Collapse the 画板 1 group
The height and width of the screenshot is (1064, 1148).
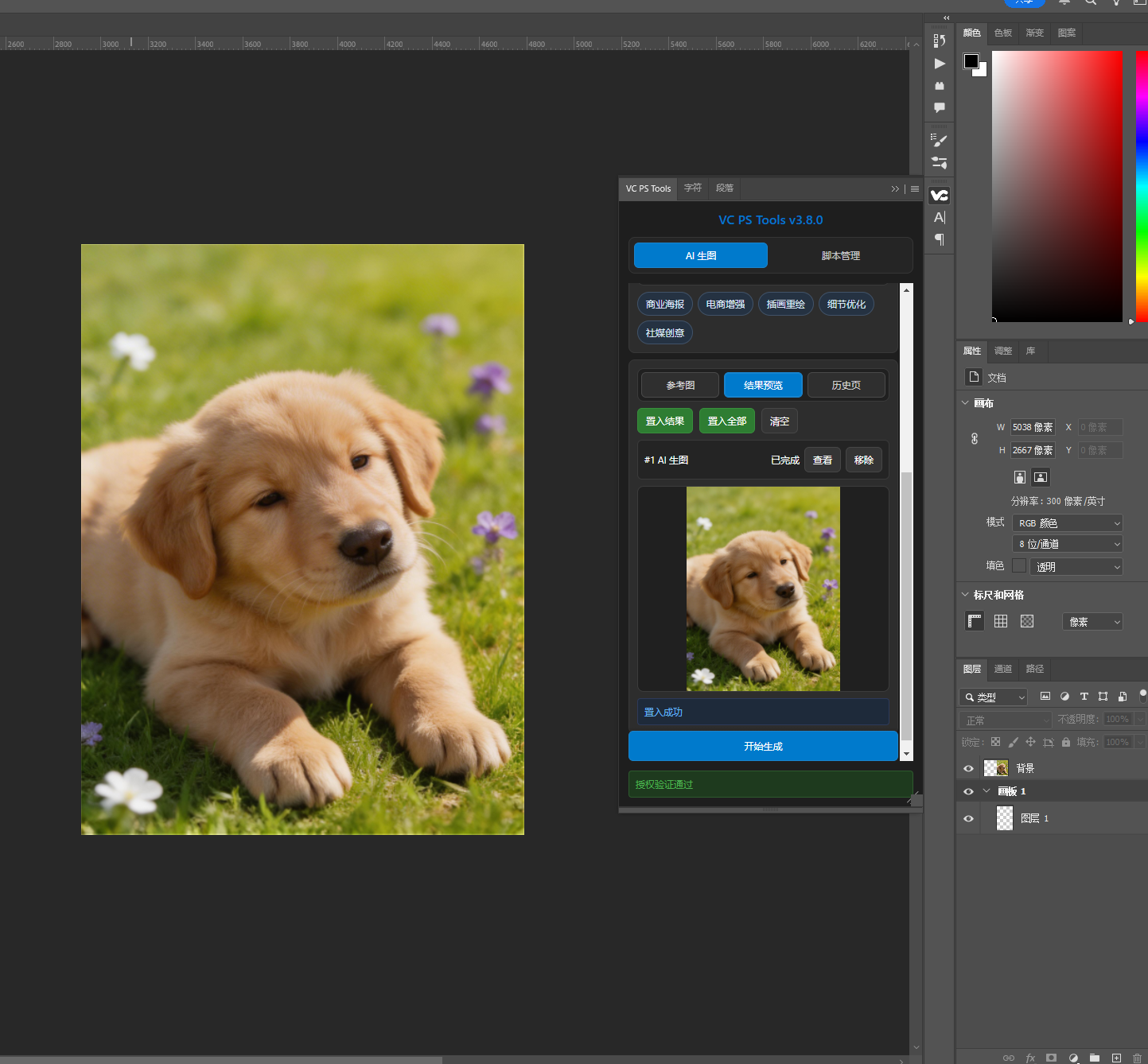click(987, 791)
